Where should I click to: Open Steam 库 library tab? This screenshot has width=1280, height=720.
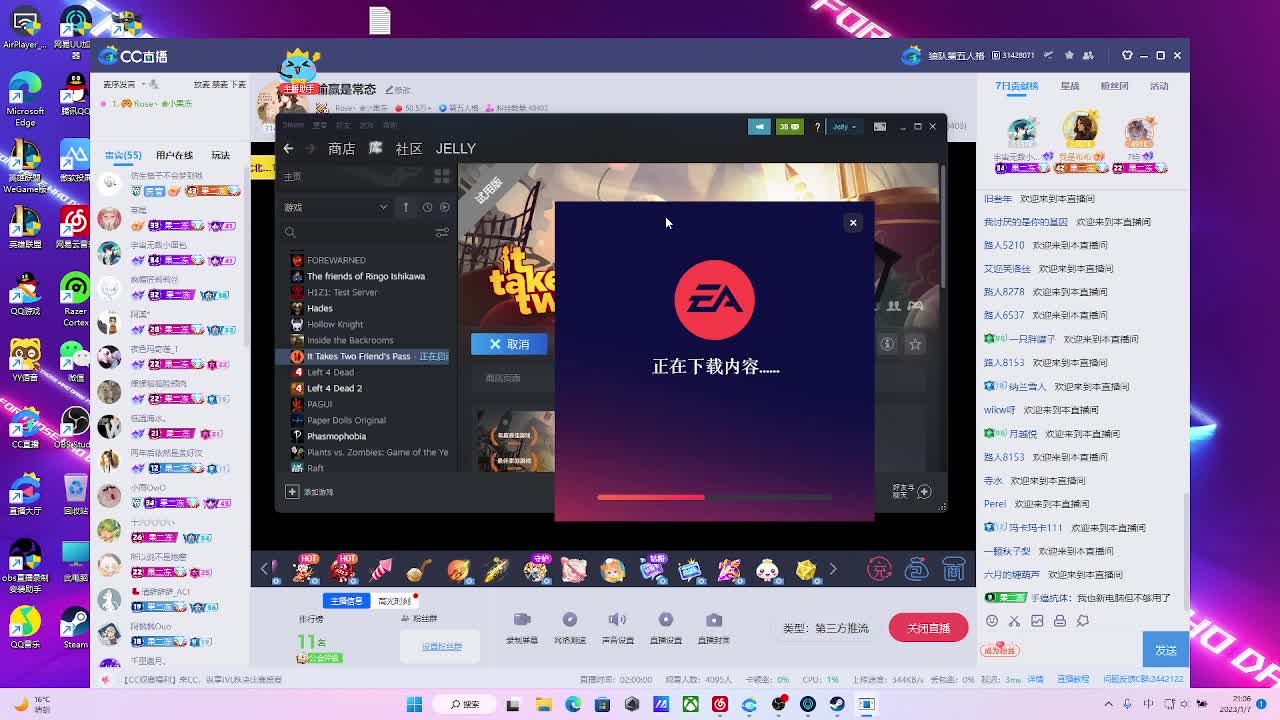coord(376,148)
